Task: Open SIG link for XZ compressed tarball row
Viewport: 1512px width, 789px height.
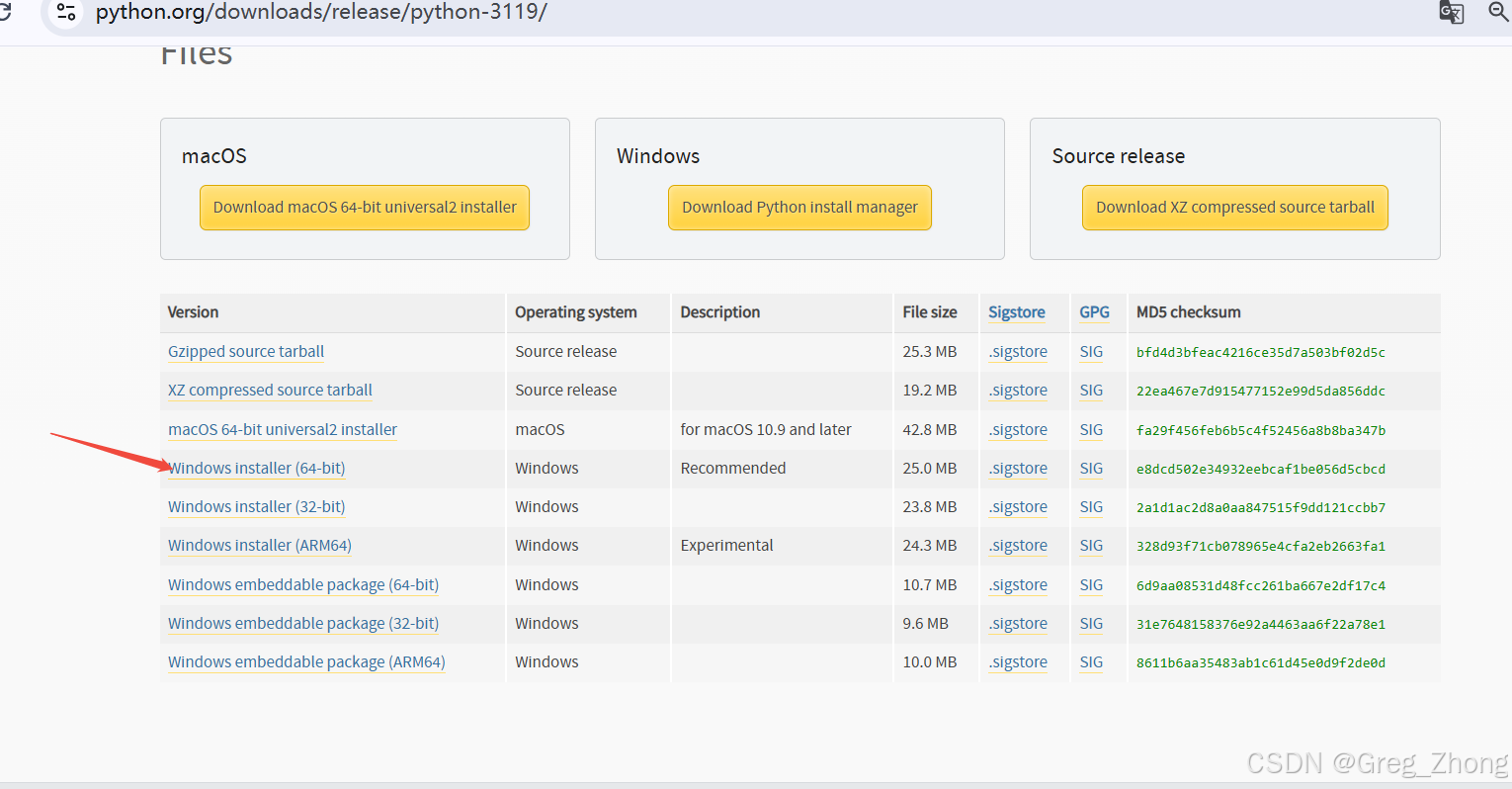Action: (1091, 391)
